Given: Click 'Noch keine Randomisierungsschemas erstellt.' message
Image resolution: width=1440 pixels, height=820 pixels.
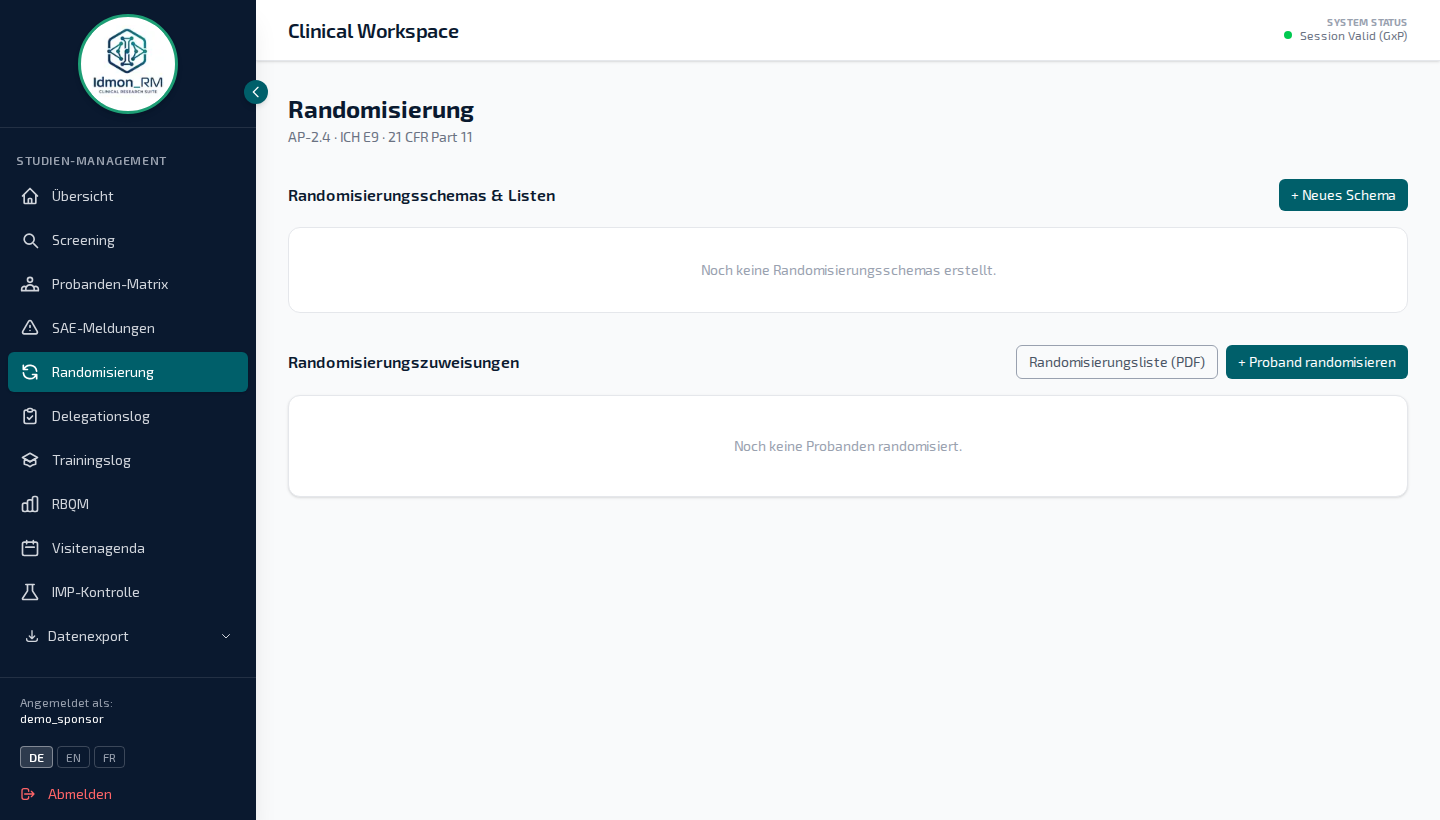Looking at the screenshot, I should 848,270.
